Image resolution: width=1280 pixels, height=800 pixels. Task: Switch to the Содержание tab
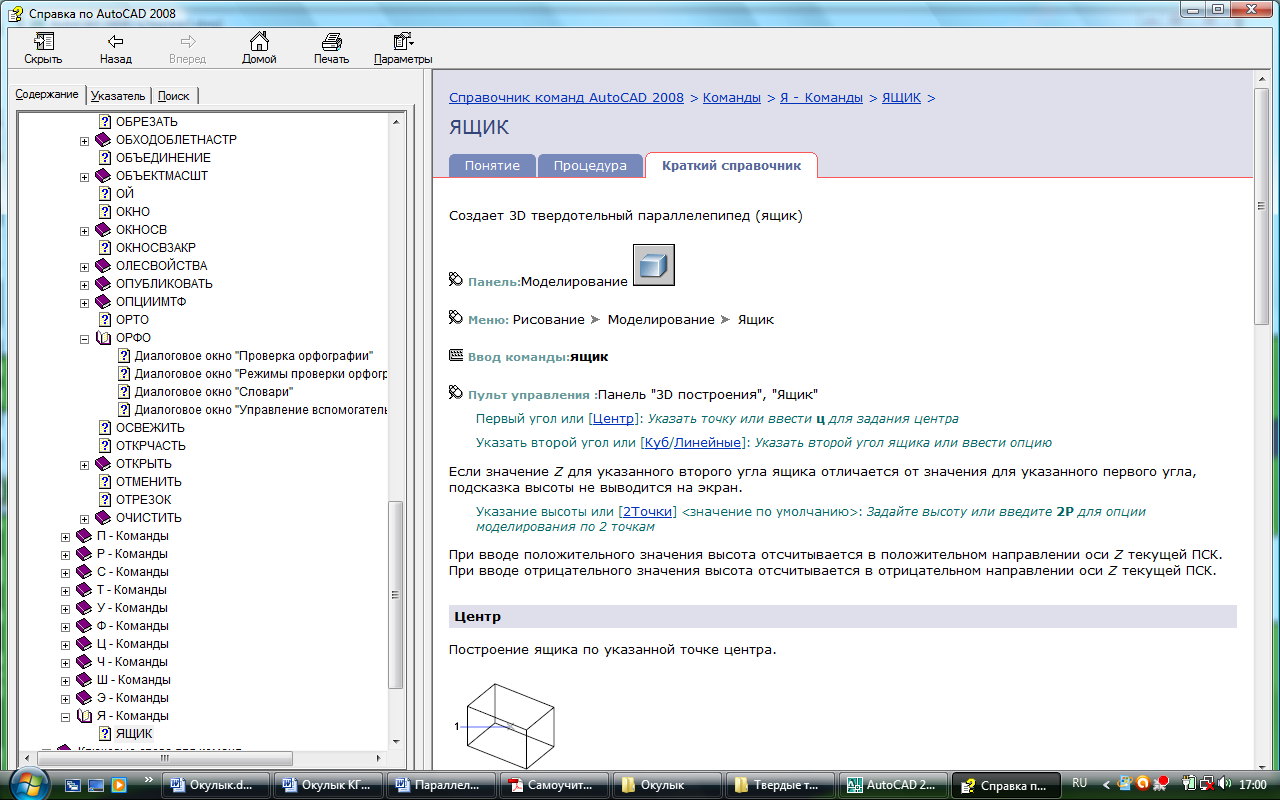click(x=47, y=94)
